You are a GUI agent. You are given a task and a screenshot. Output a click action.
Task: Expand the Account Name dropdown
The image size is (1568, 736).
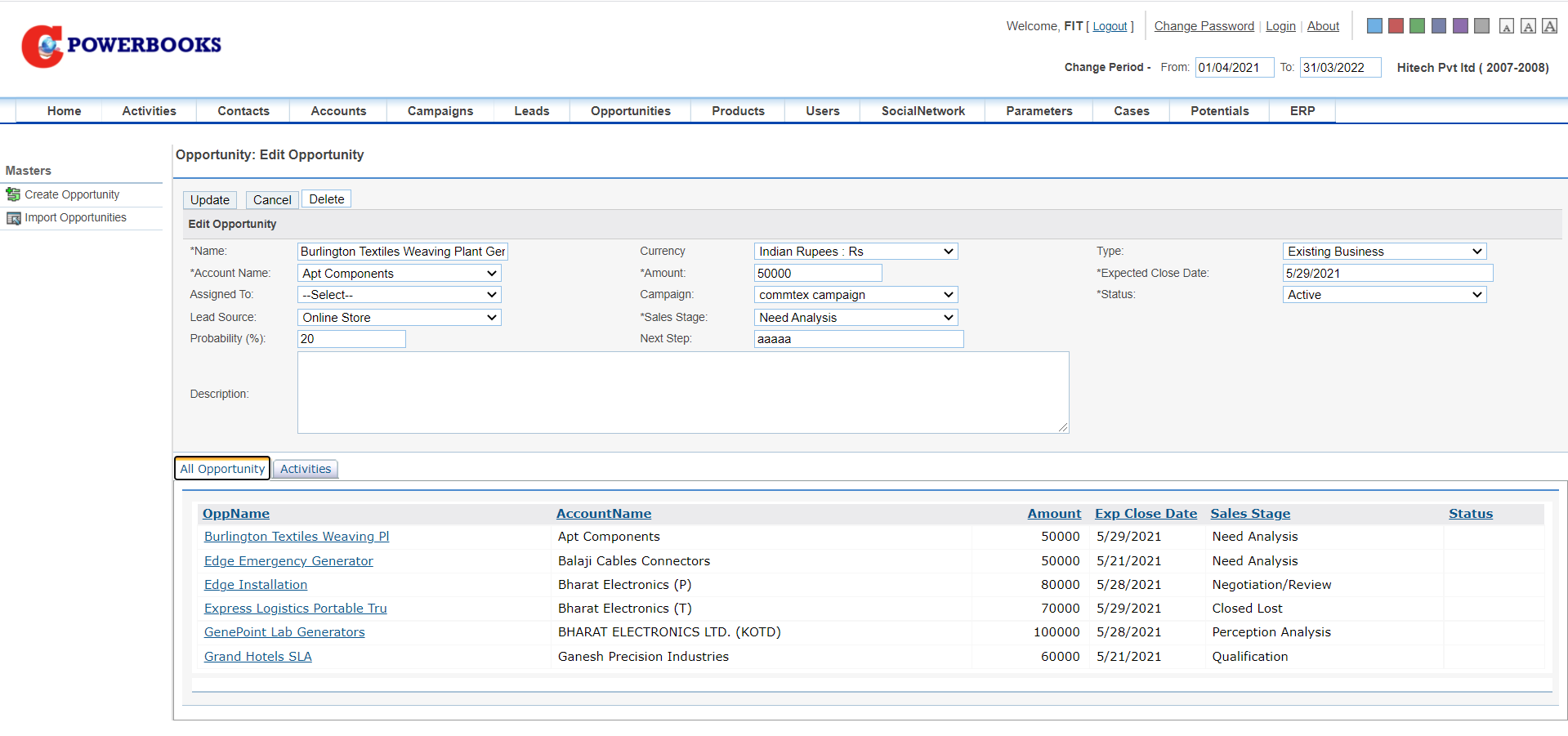pos(399,274)
